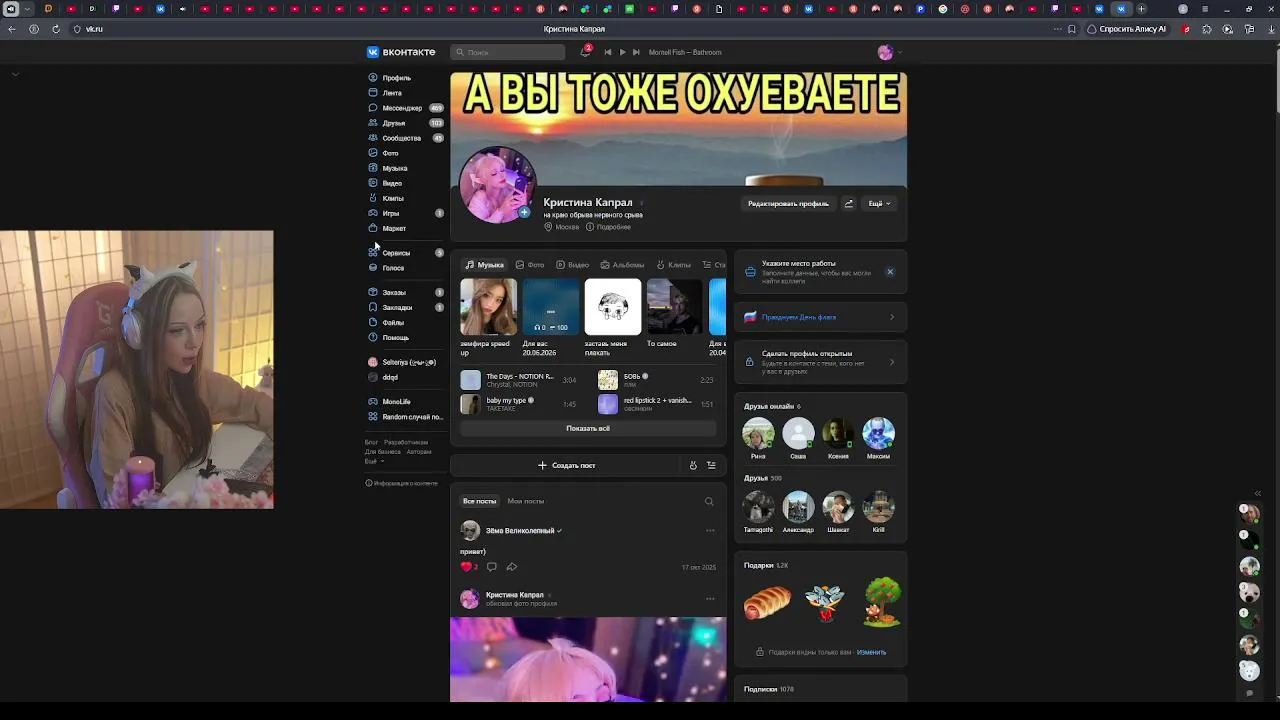Click the ВКонтакте logo
This screenshot has height=720, width=1280.
tap(401, 52)
